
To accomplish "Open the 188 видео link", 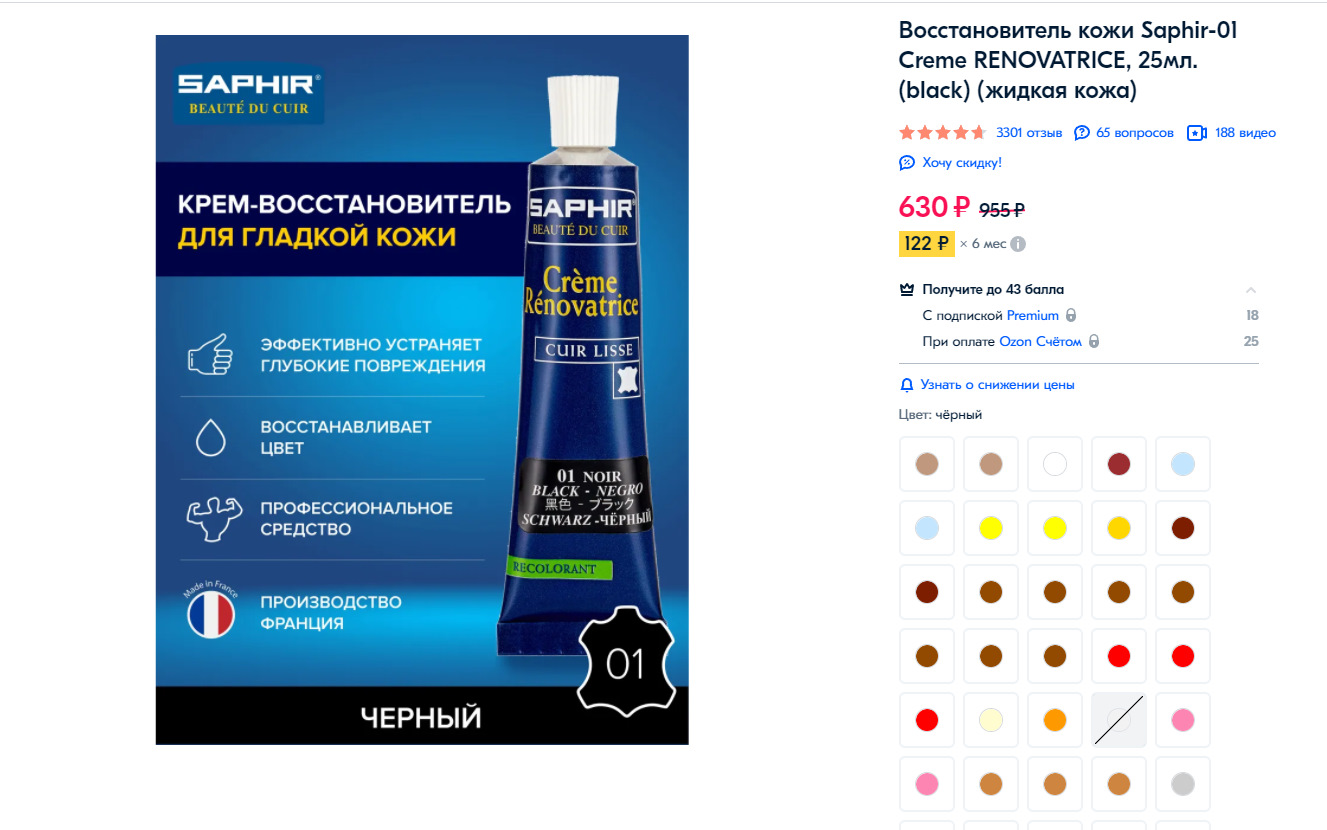I will point(1245,133).
